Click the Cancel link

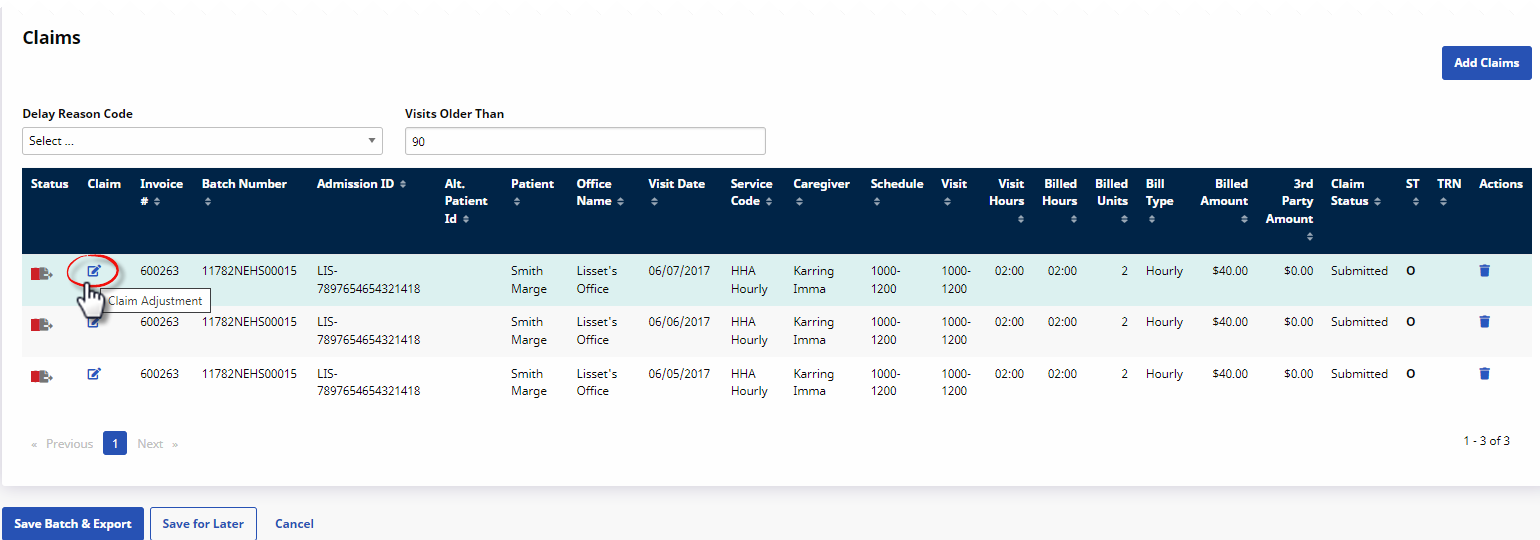pos(294,524)
